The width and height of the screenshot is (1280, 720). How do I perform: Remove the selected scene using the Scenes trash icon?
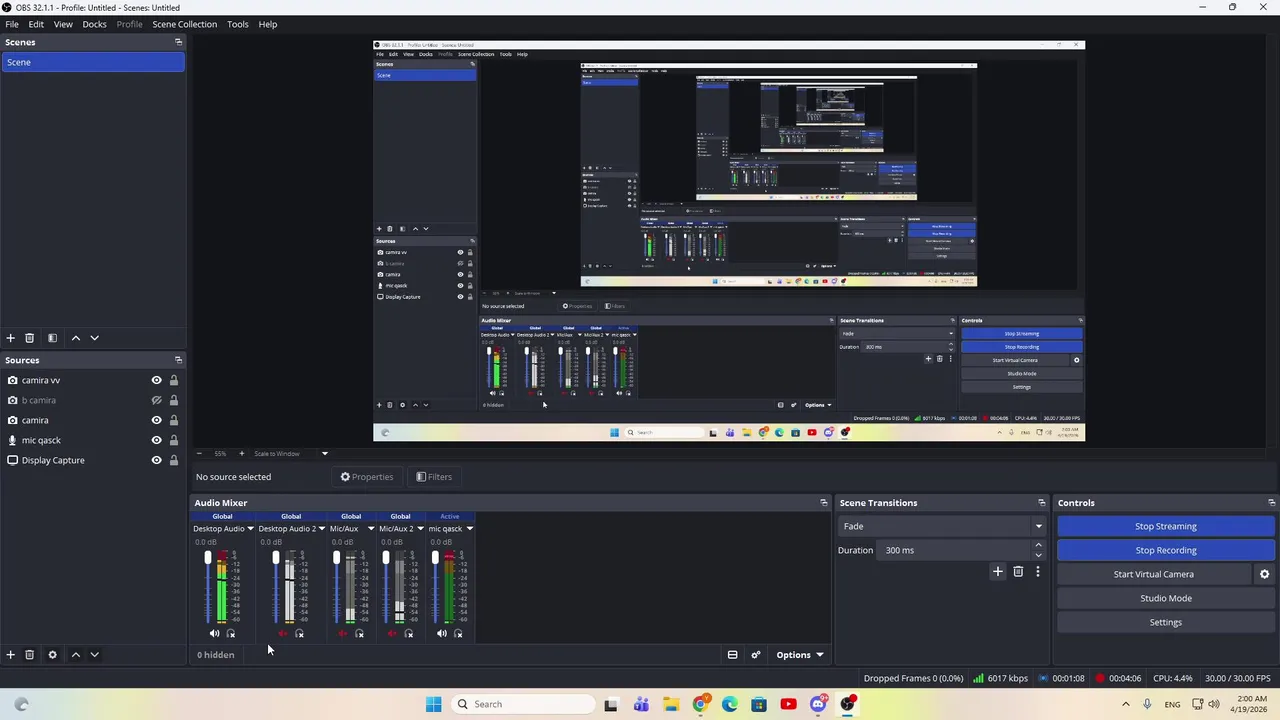click(x=29, y=338)
